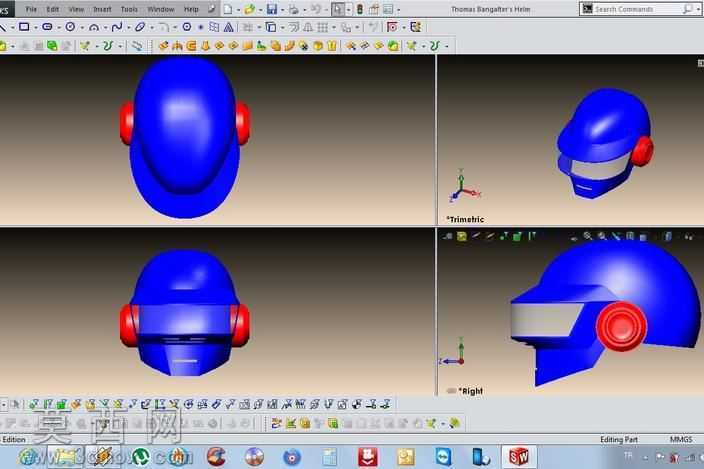This screenshot has width=704, height=469.
Task: Expand the Save dropdown arrow
Action: click(282, 9)
